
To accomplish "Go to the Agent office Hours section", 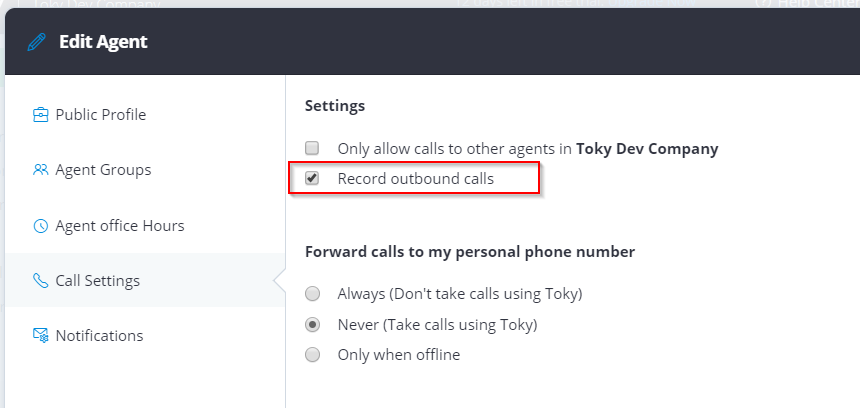I will coord(119,226).
